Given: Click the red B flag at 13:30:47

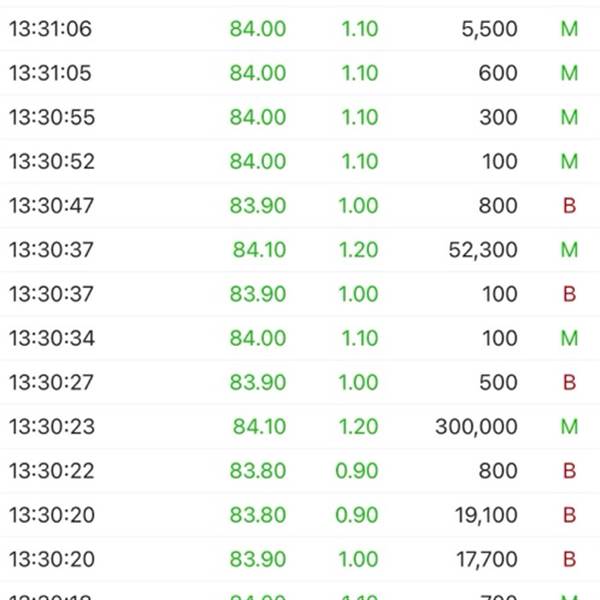Looking at the screenshot, I should click(569, 205).
